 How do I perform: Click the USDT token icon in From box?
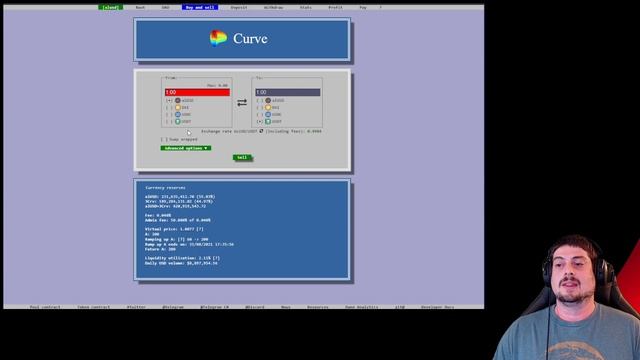click(178, 121)
